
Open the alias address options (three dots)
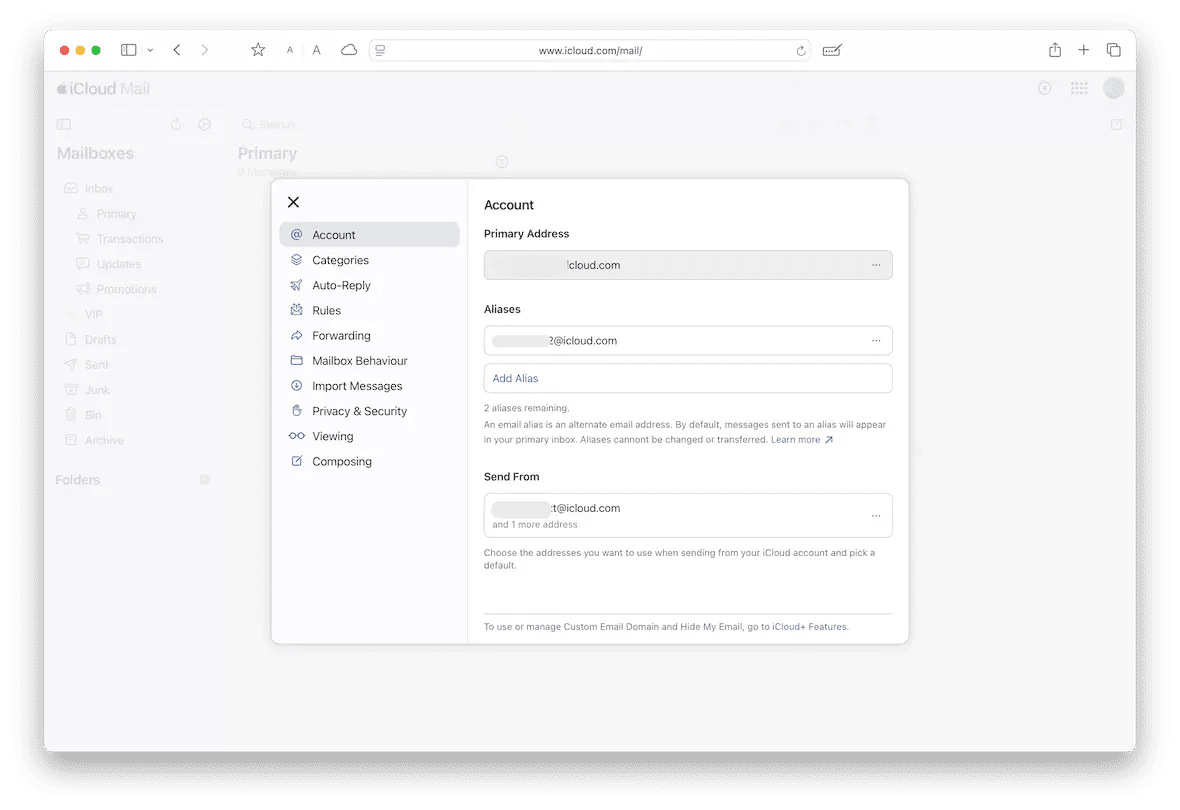coord(876,340)
